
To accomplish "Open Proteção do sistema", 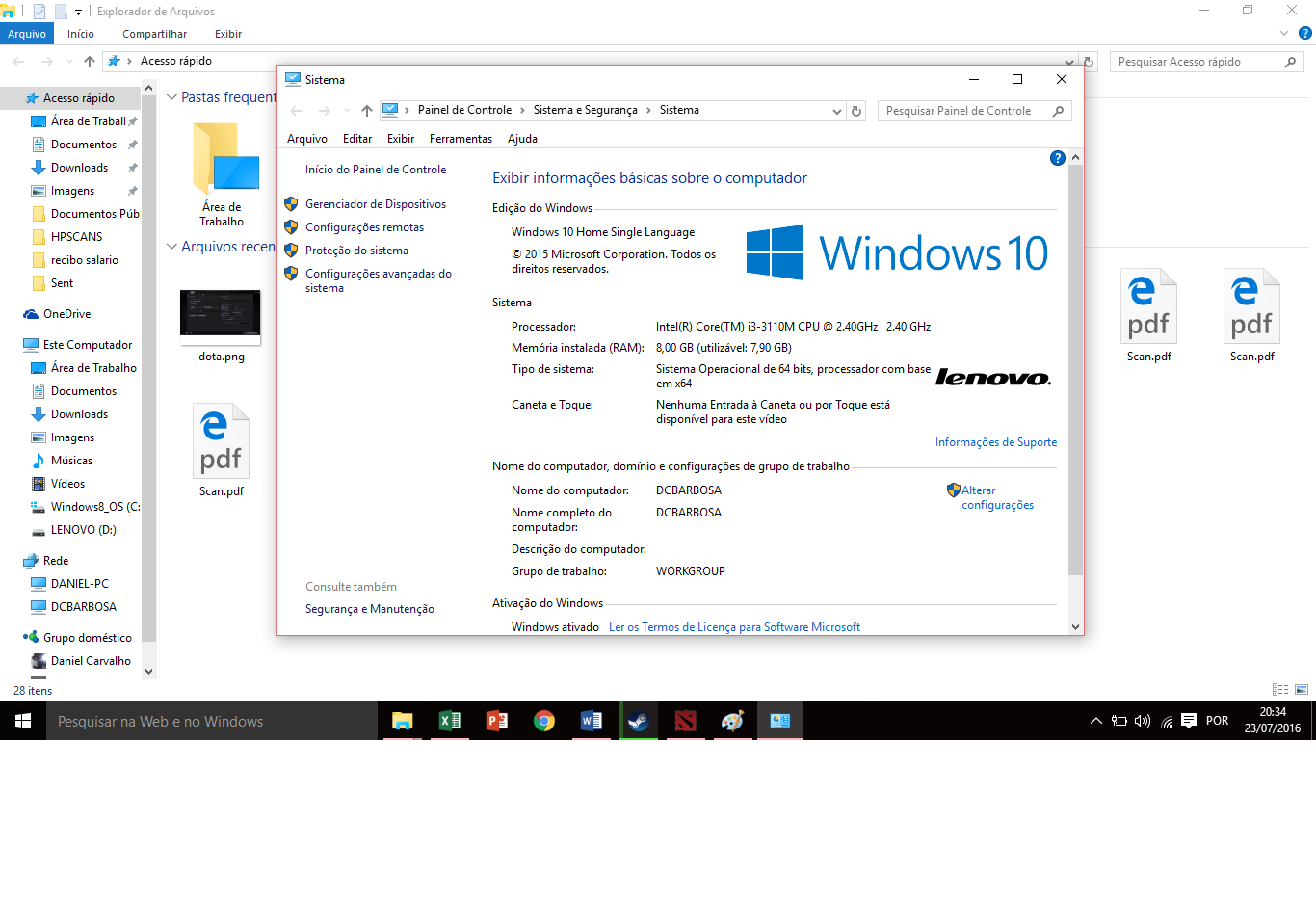I will point(356,251).
